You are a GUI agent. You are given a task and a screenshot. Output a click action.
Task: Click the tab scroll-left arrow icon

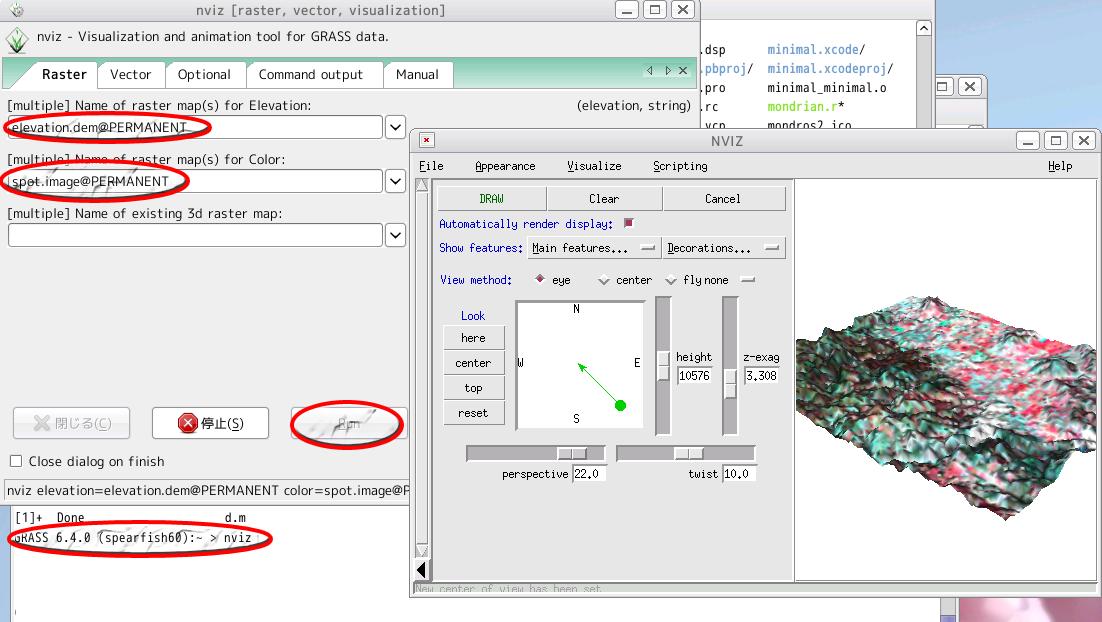[x=650, y=71]
